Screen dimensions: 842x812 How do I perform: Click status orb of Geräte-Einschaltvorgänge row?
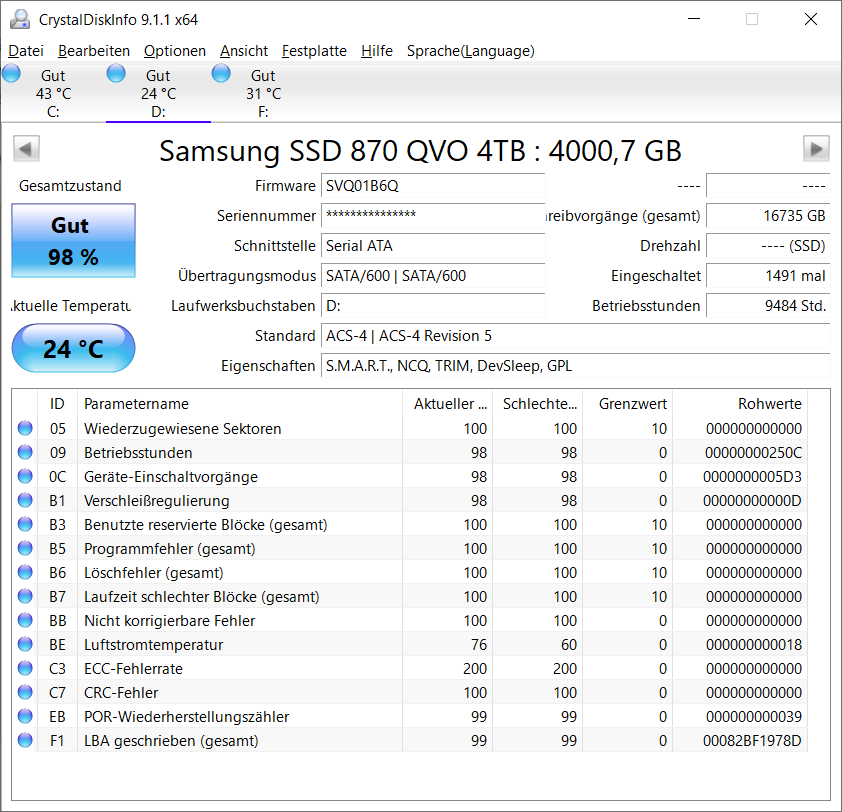pyautogui.click(x=25, y=476)
